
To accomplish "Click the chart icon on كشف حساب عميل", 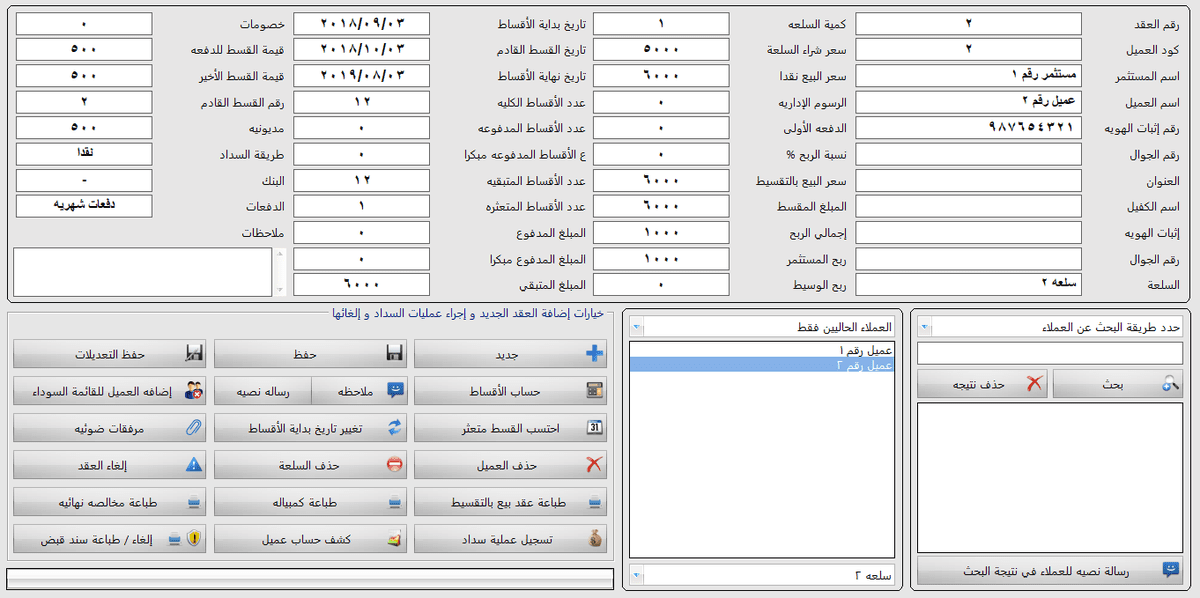I will coord(394,539).
